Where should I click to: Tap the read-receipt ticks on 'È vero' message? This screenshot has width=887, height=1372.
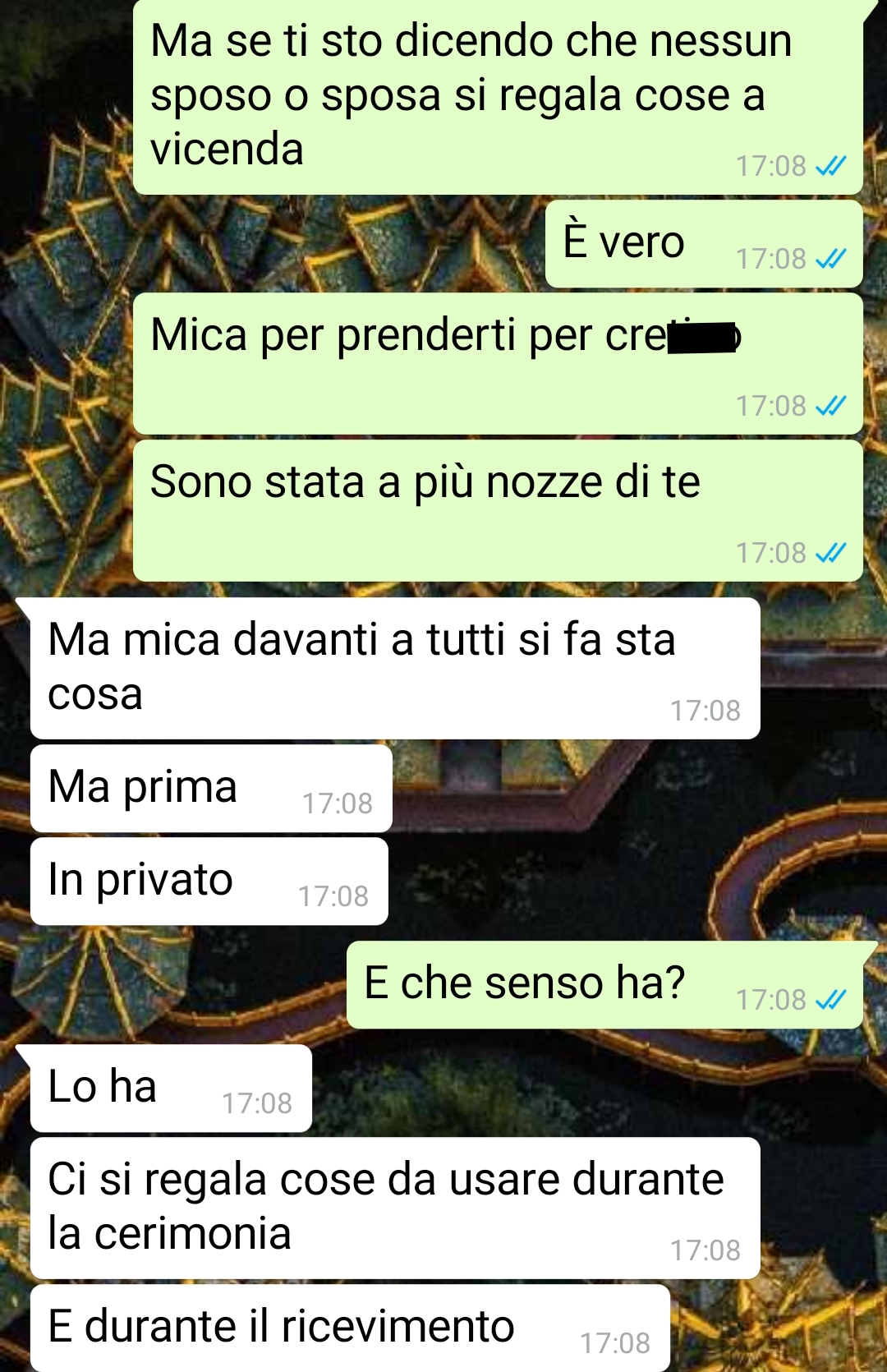(830, 259)
